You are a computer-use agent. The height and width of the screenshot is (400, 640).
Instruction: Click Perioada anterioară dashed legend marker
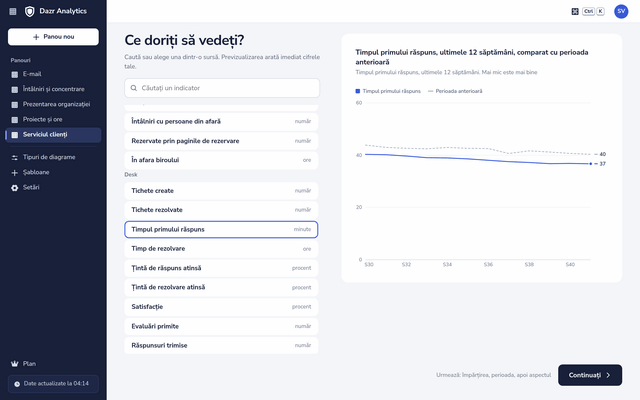tap(430, 91)
